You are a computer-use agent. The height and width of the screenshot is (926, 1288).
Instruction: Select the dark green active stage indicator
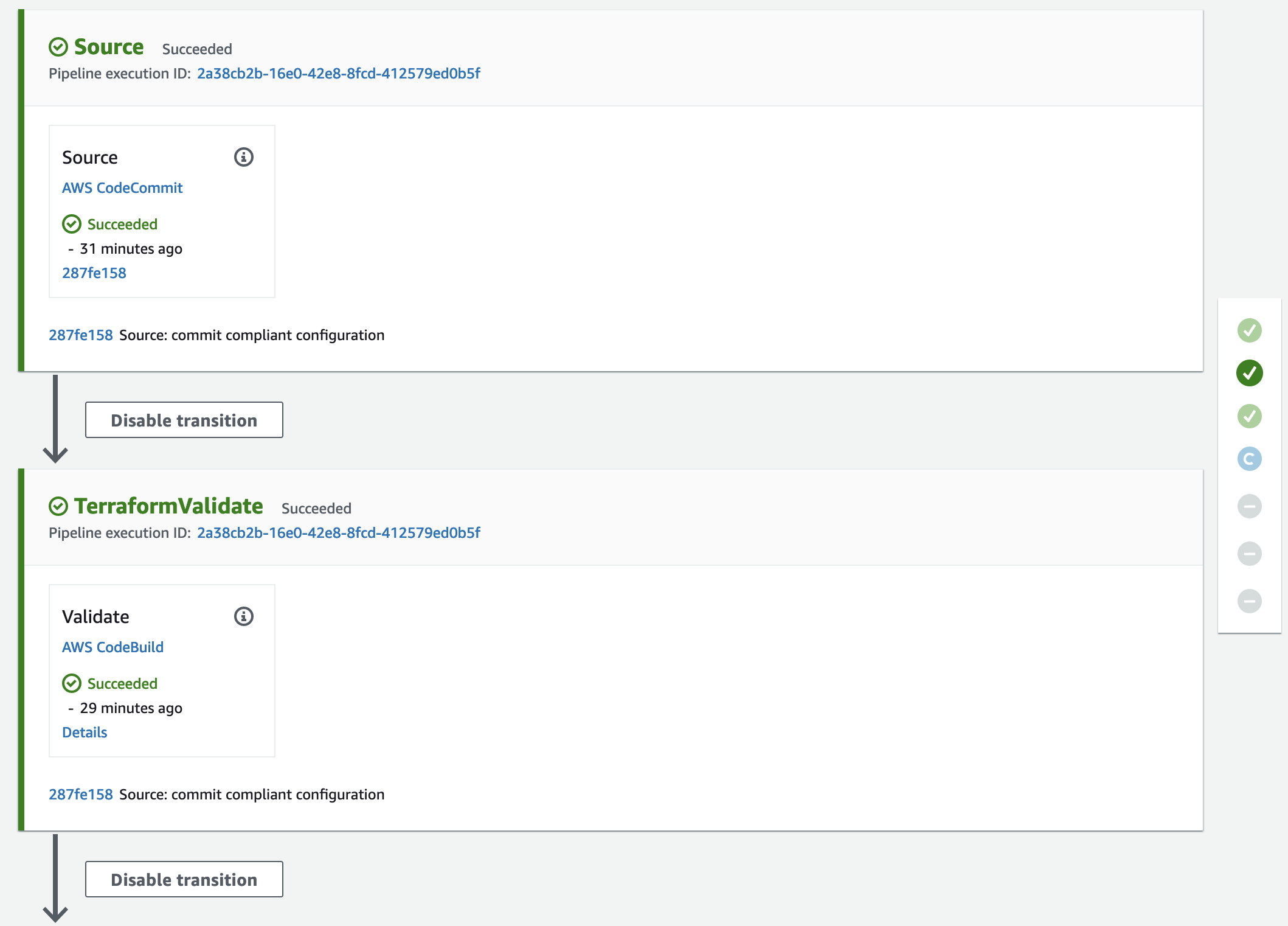click(x=1249, y=373)
